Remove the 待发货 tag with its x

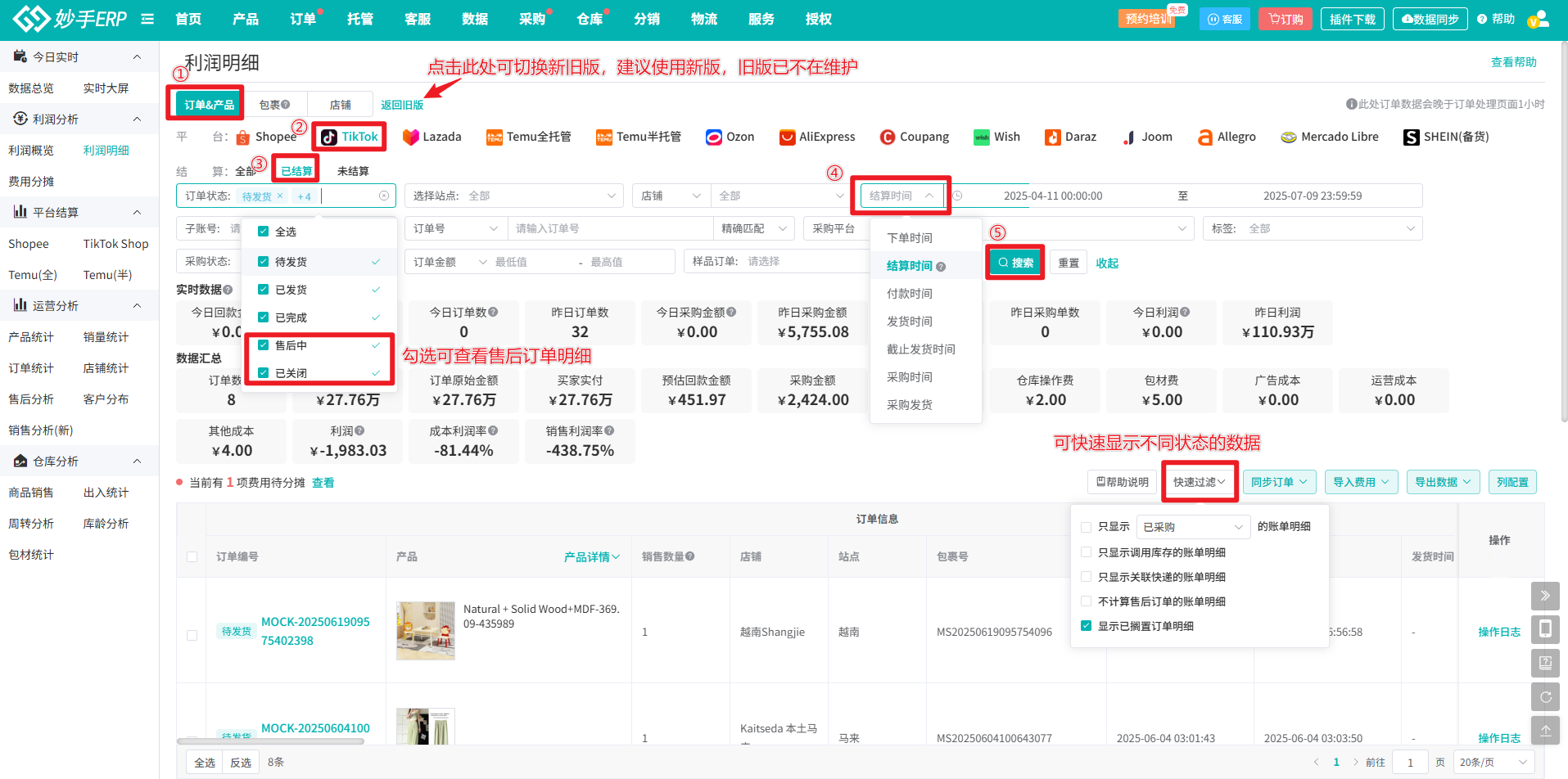280,196
